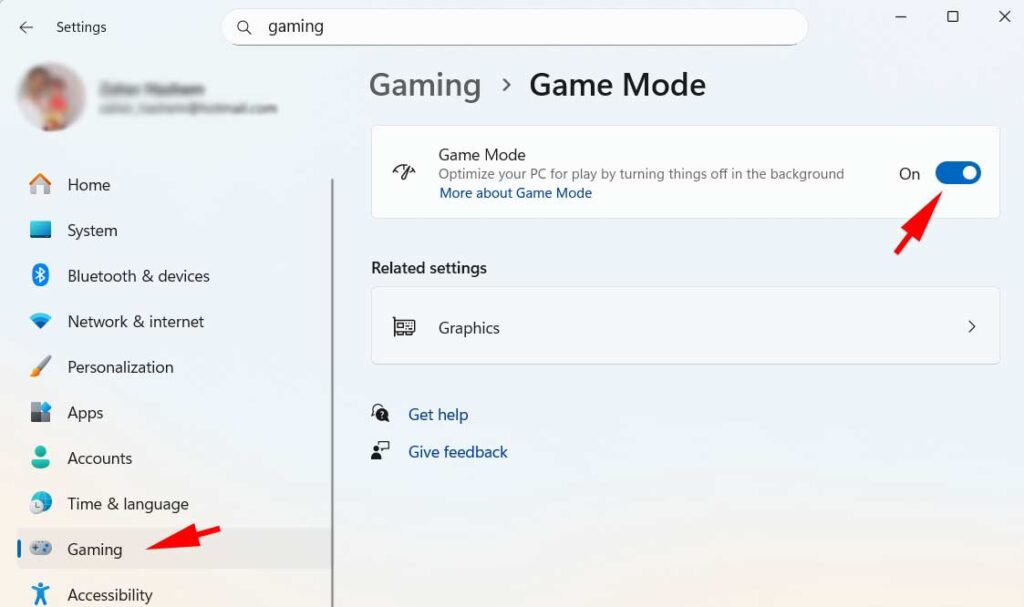Click the Get help link

pyautogui.click(x=437, y=414)
